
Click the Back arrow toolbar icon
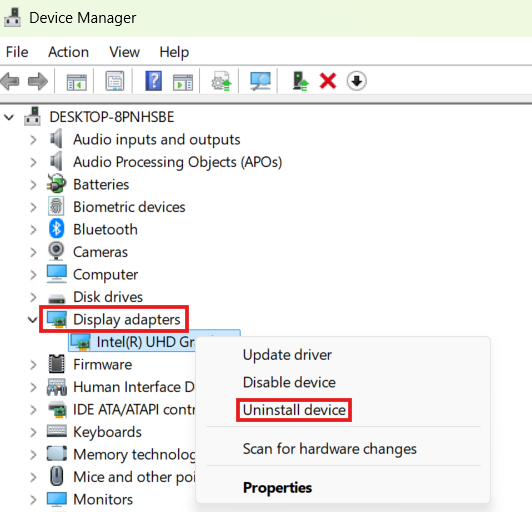click(x=10, y=81)
